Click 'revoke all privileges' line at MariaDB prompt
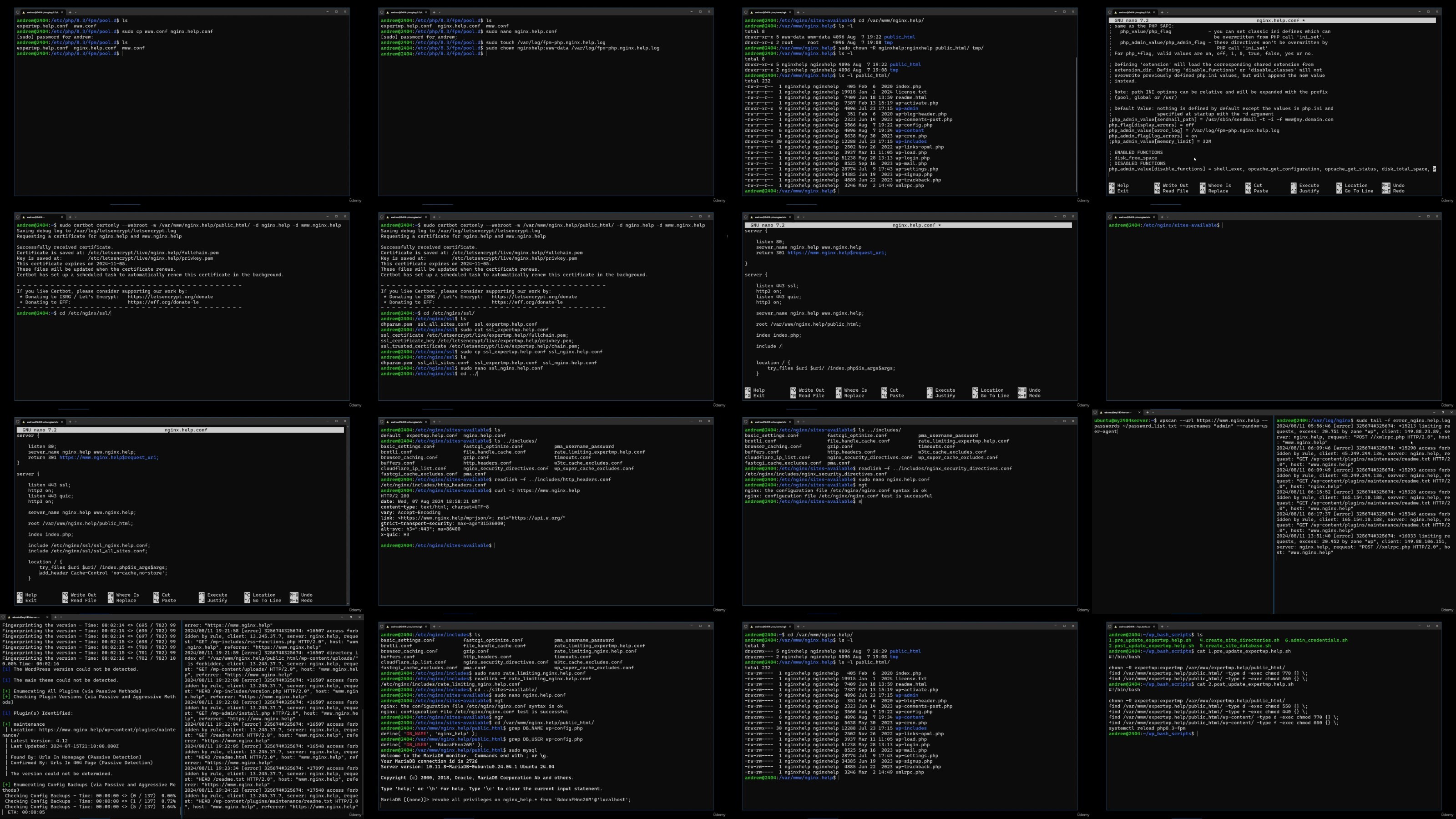This screenshot has width=1456, height=819. [506, 800]
